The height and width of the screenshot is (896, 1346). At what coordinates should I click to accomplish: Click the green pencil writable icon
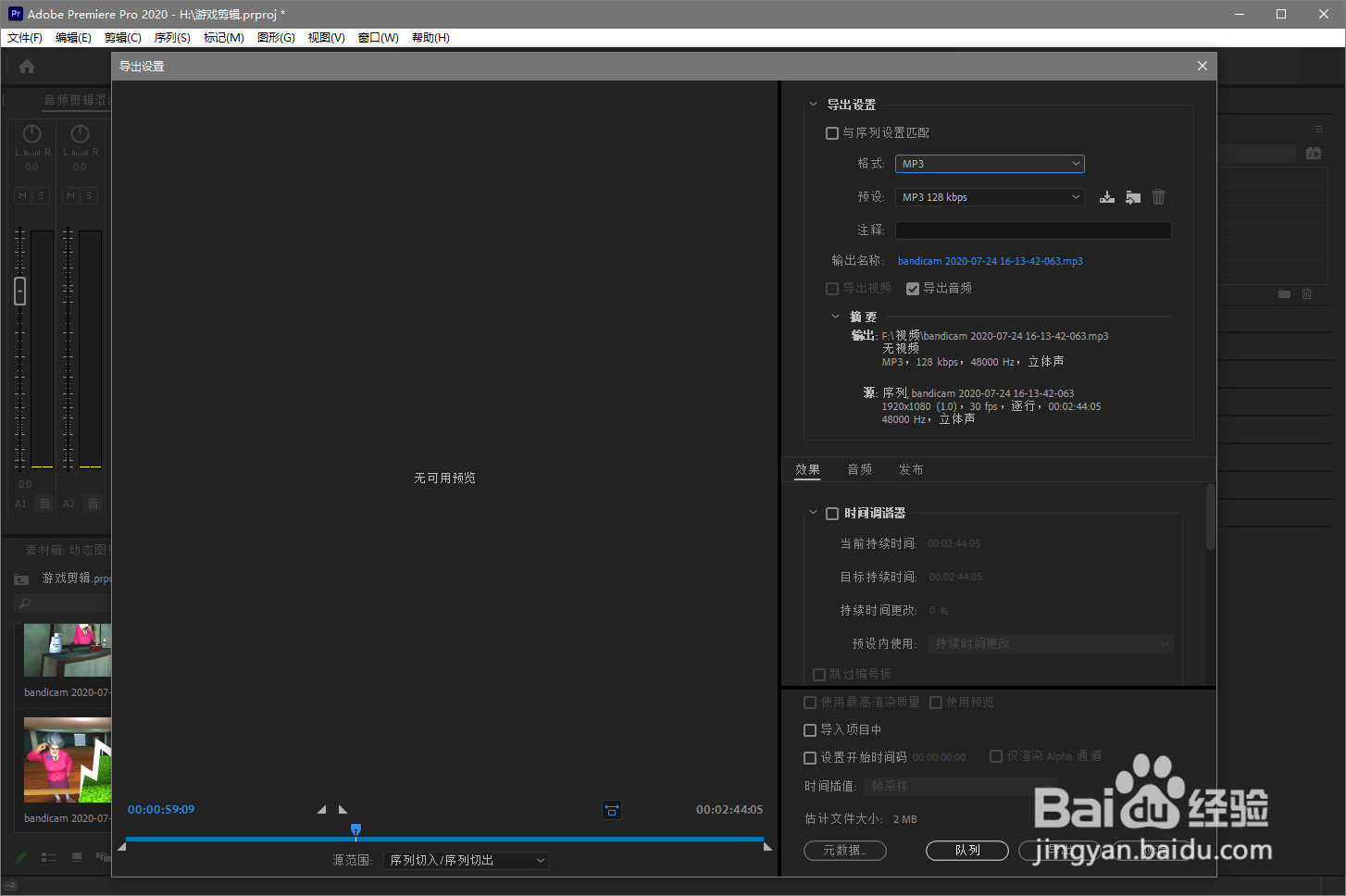click(21, 857)
